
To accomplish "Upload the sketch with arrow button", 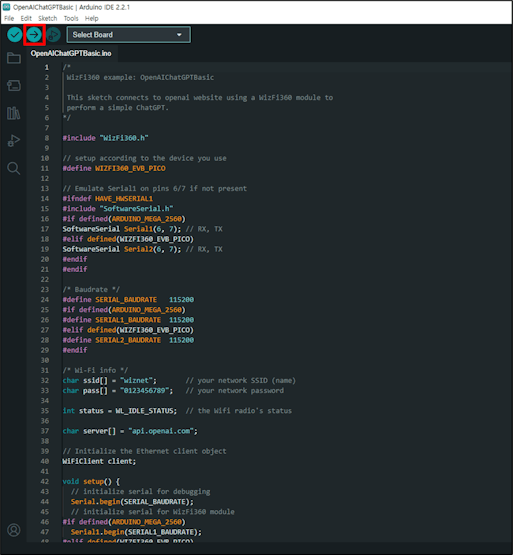I will (x=34, y=35).
